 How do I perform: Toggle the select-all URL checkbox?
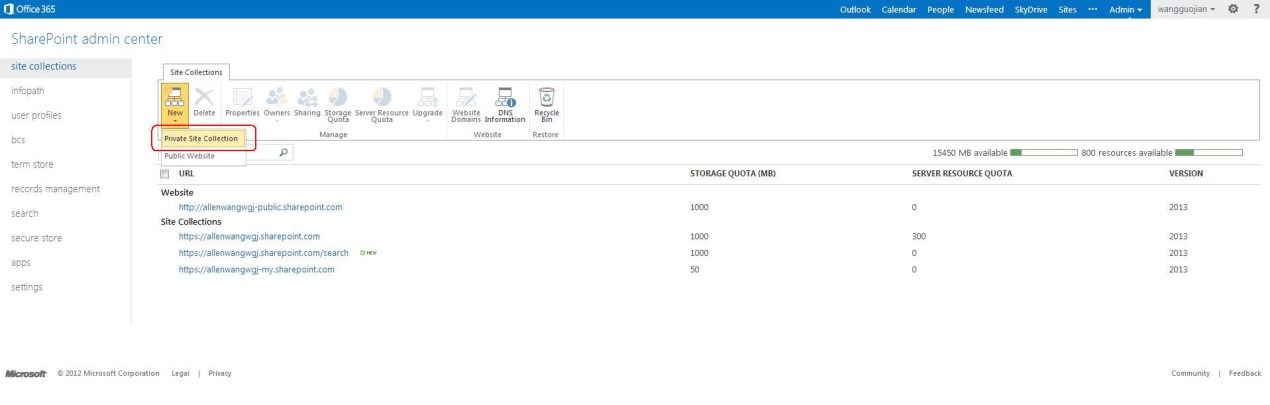(166, 174)
